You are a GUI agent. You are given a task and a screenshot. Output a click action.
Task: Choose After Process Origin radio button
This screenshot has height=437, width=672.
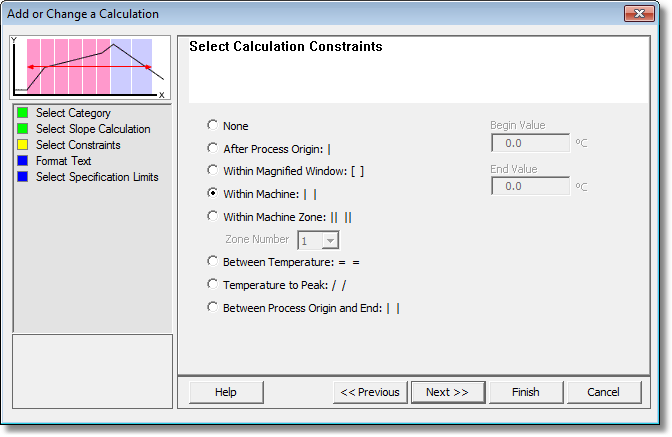(212, 148)
